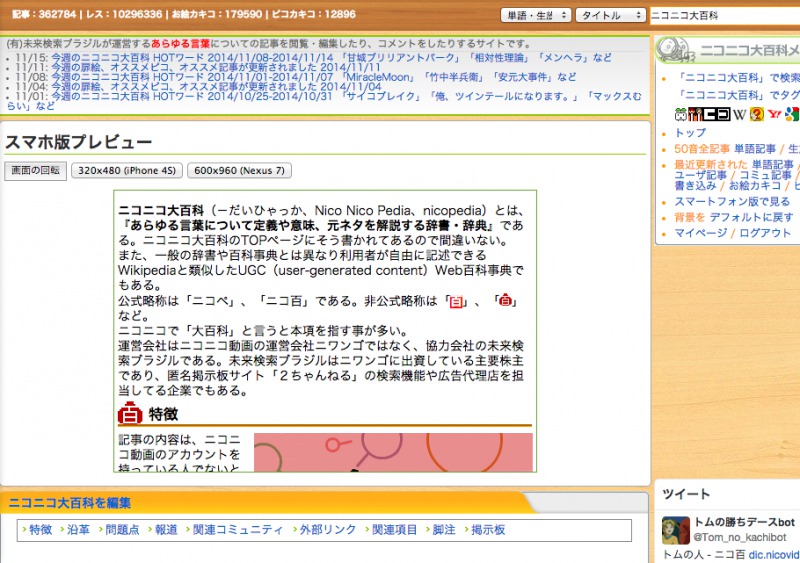Viewport: 800px width, 563px height.
Task: Click the yellow question-mark search icon
Action: point(757,114)
